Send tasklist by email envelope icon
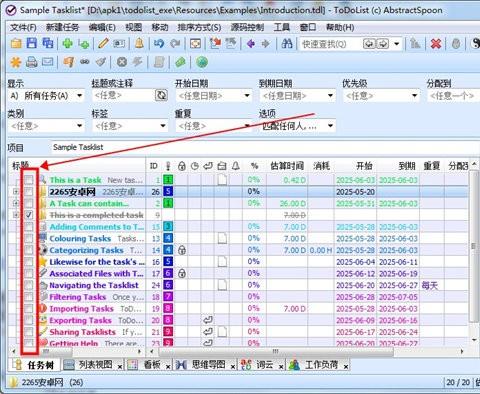 coord(48,62)
